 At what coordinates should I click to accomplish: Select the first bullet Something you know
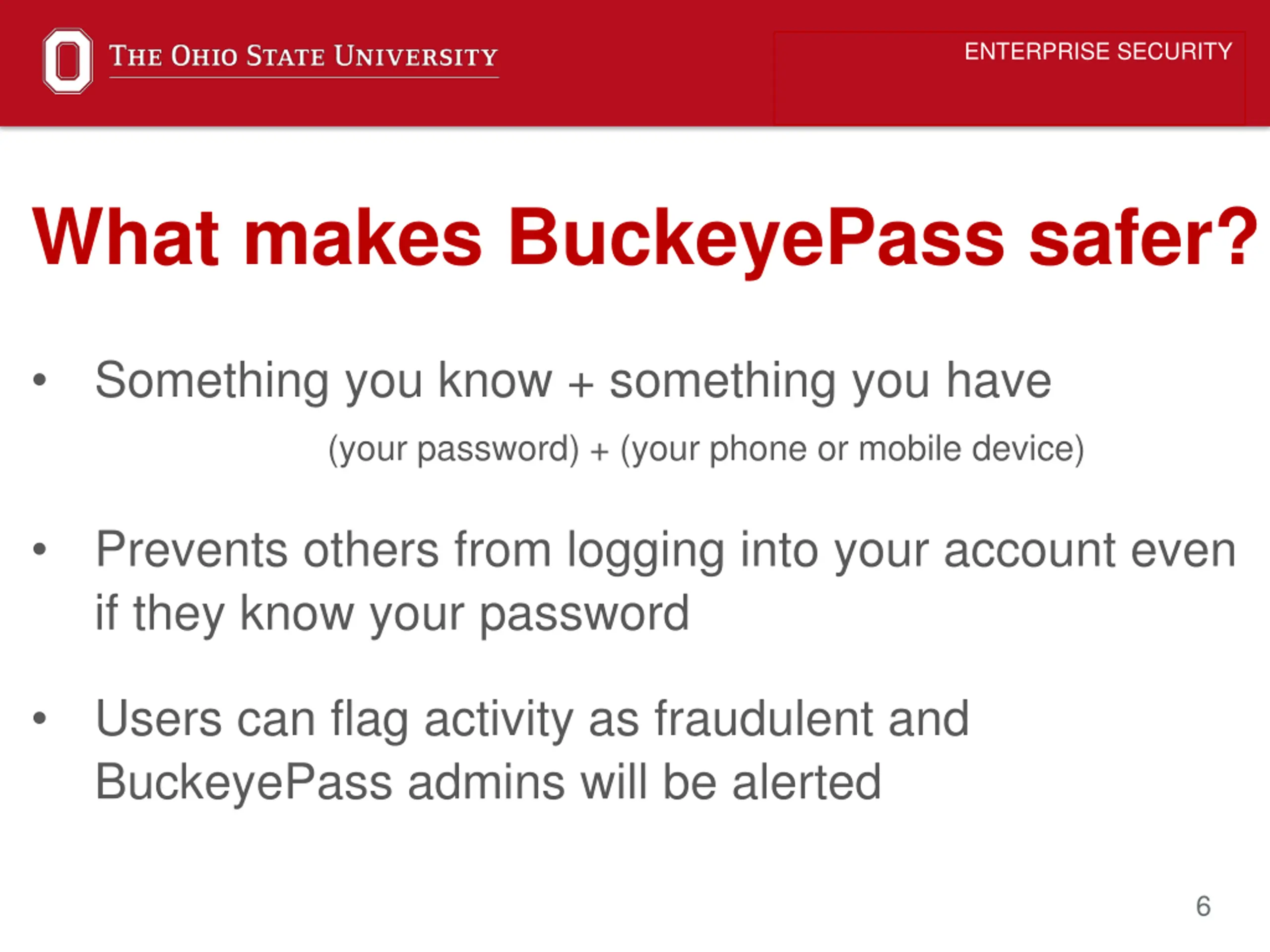573,381
